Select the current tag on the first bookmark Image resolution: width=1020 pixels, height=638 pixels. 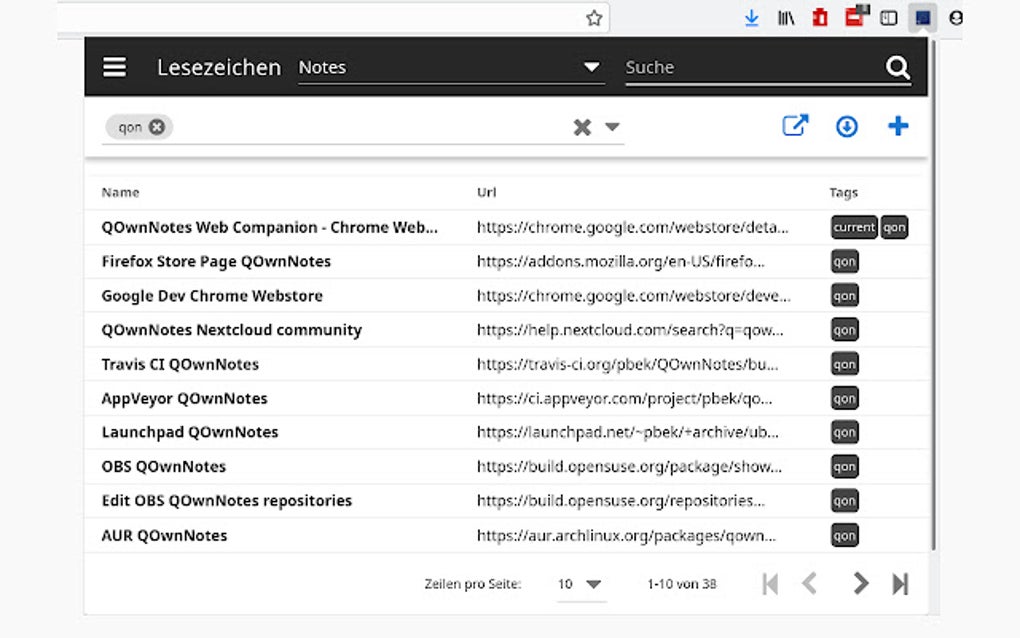tap(854, 227)
